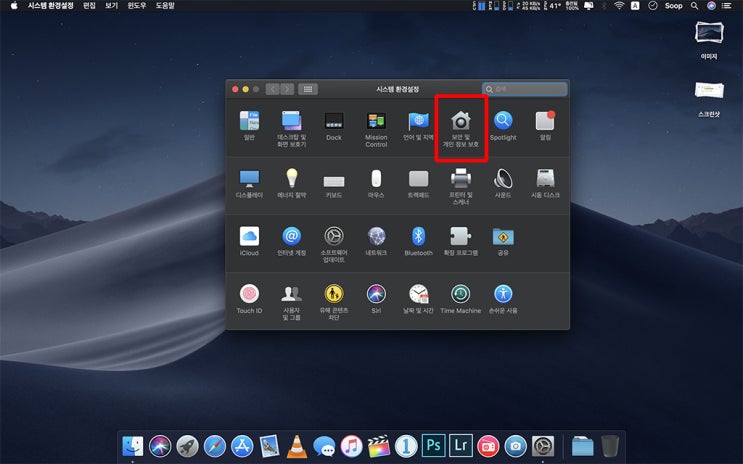Open the Time Machine menu bar clock
Screen dimensions: 743x464
(x=652, y=6)
